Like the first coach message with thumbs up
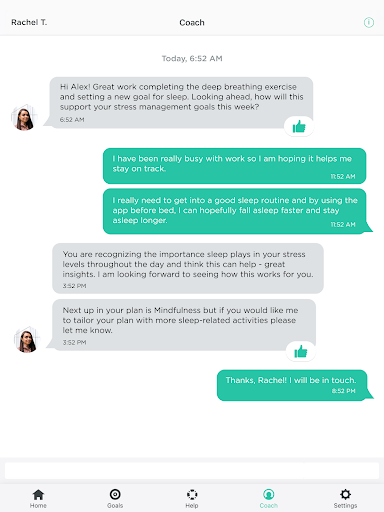 [x=299, y=127]
